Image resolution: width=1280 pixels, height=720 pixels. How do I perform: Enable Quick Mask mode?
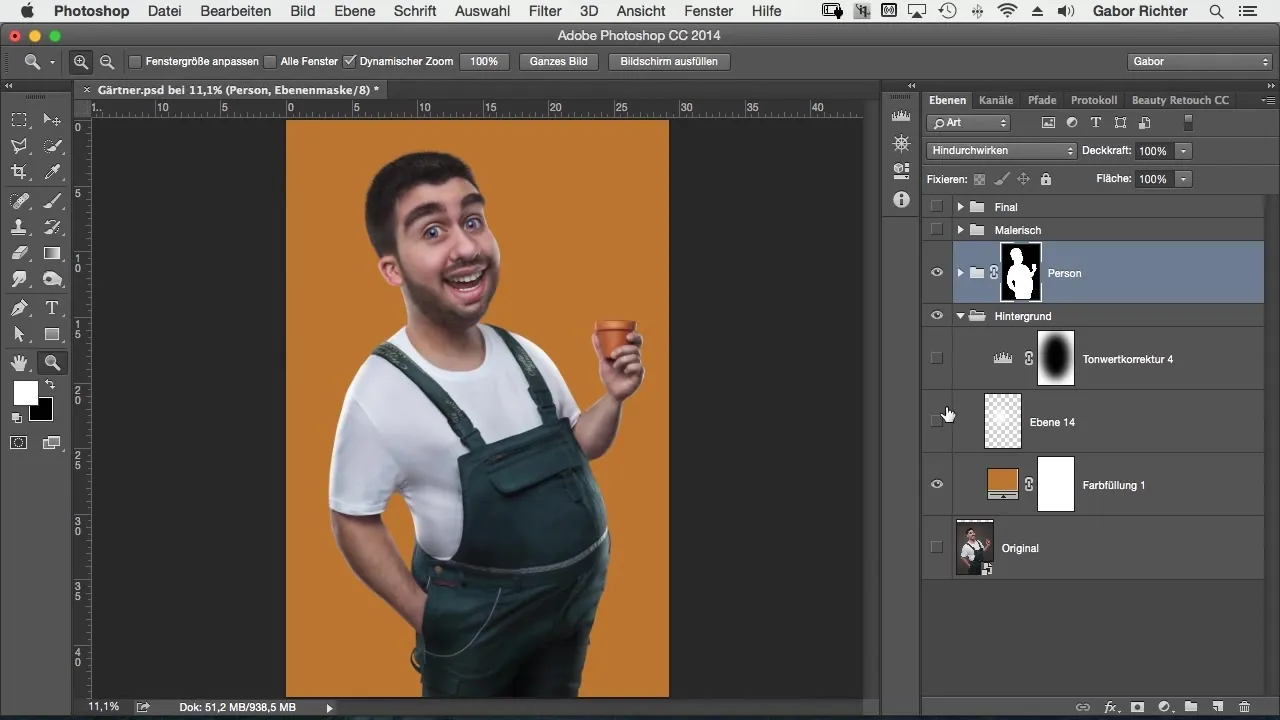pyautogui.click(x=19, y=442)
